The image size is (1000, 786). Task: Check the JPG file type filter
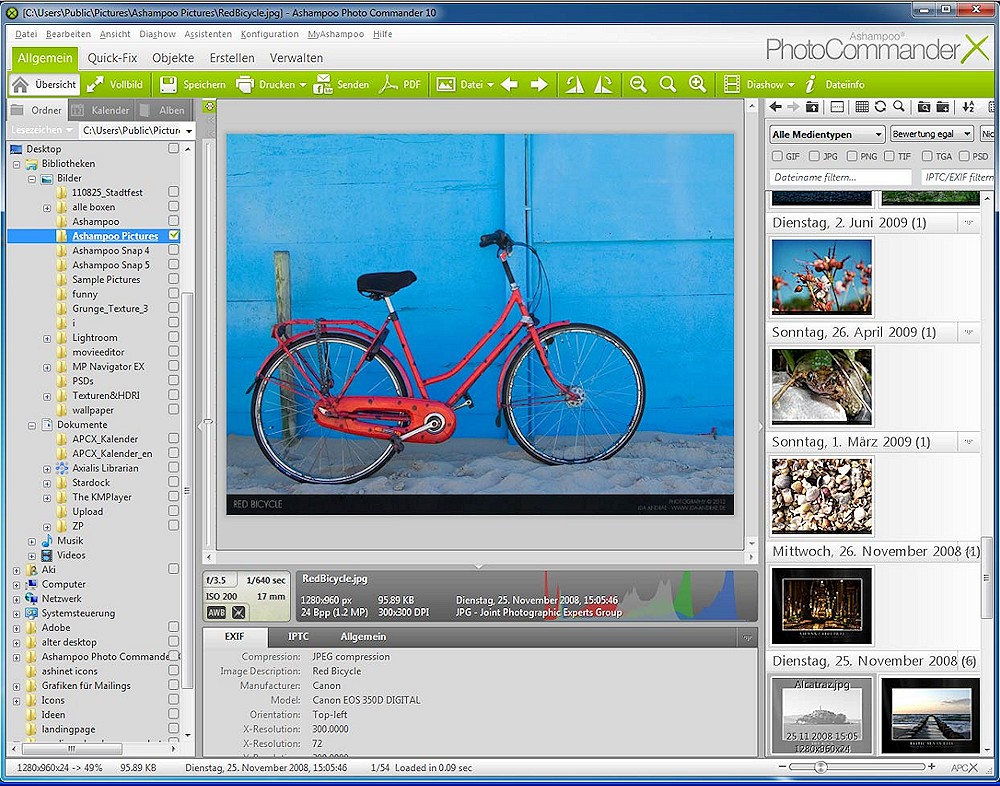coord(815,156)
